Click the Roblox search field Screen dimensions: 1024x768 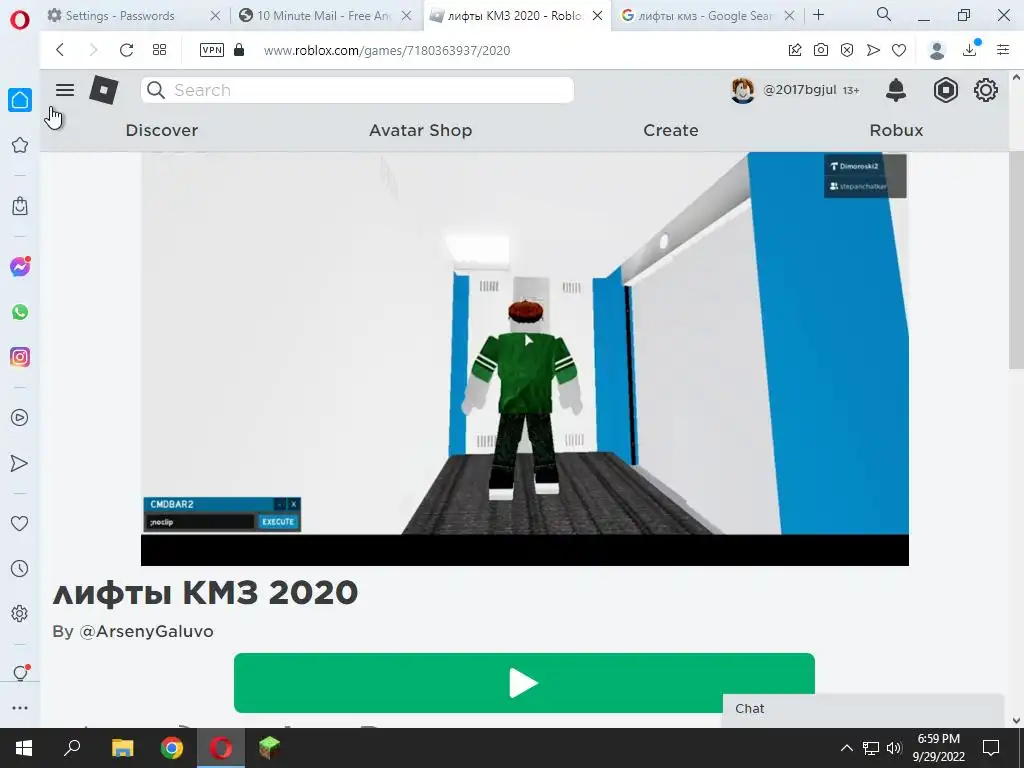tap(357, 90)
